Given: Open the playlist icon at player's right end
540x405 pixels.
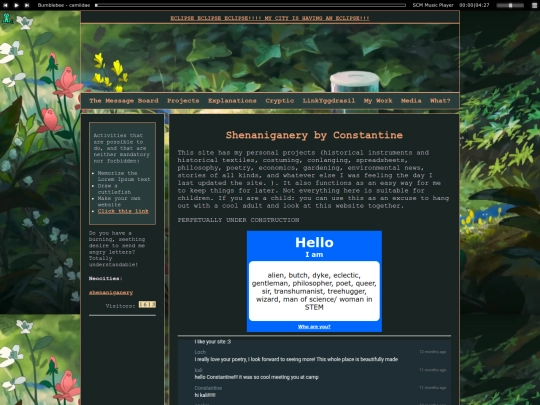Looking at the screenshot, I should (x=534, y=5).
